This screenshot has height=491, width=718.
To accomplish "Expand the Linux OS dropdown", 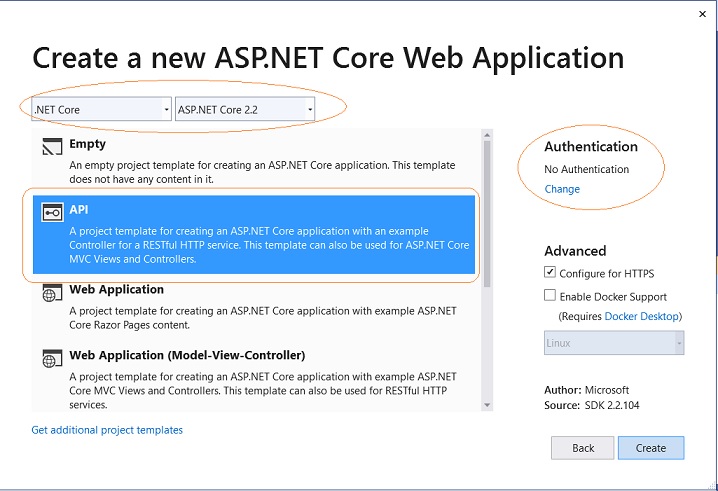I will 614,343.
